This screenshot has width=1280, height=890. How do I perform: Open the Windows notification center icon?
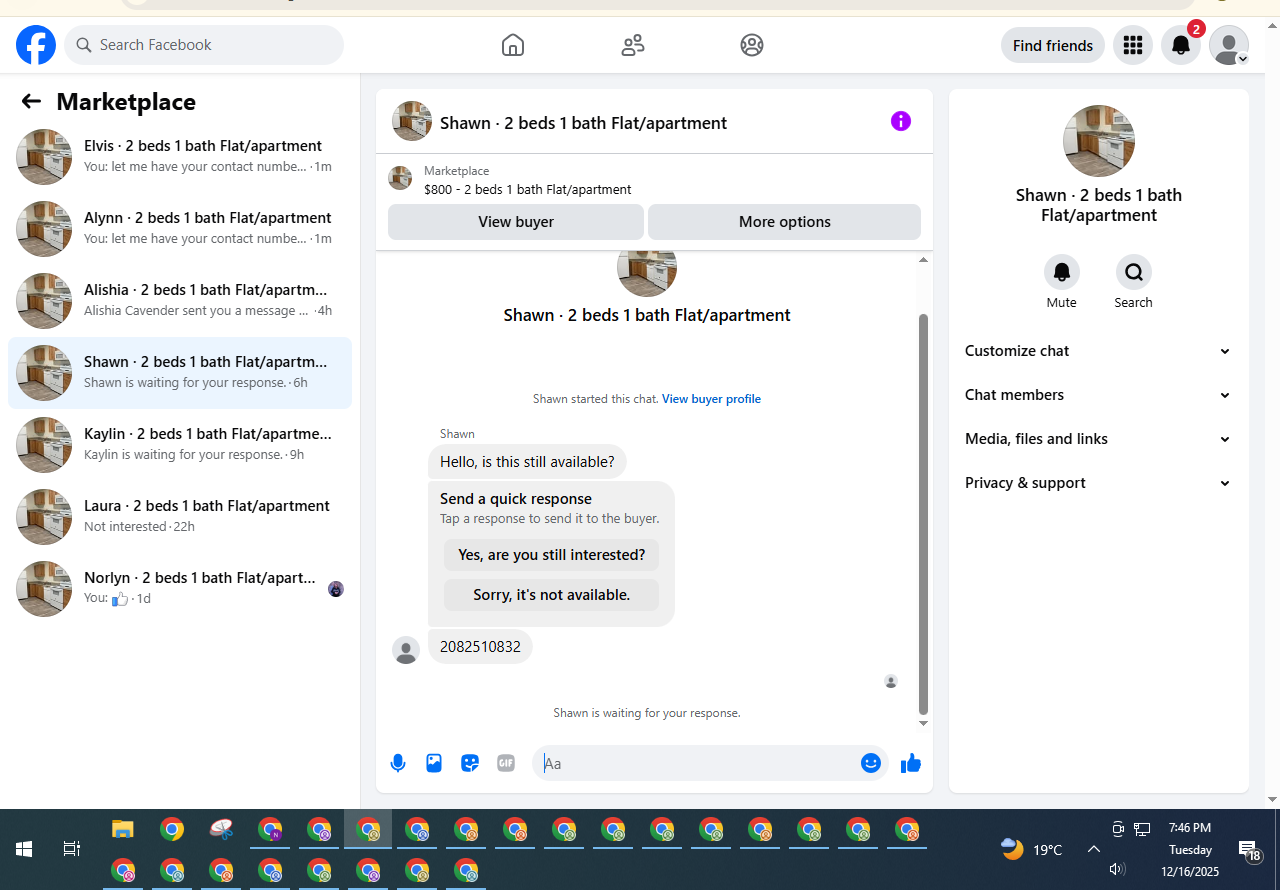click(1248, 850)
